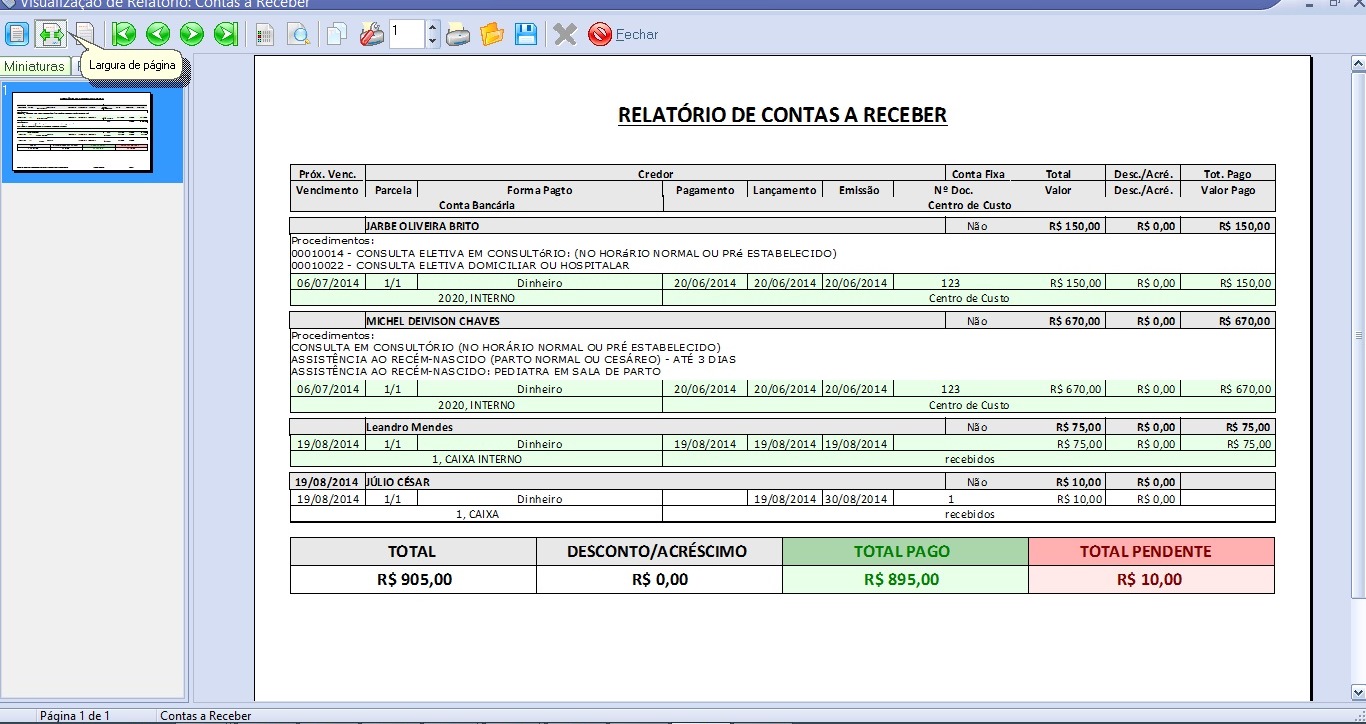Click the R$ 10,00 pending total value

[x=1149, y=579]
